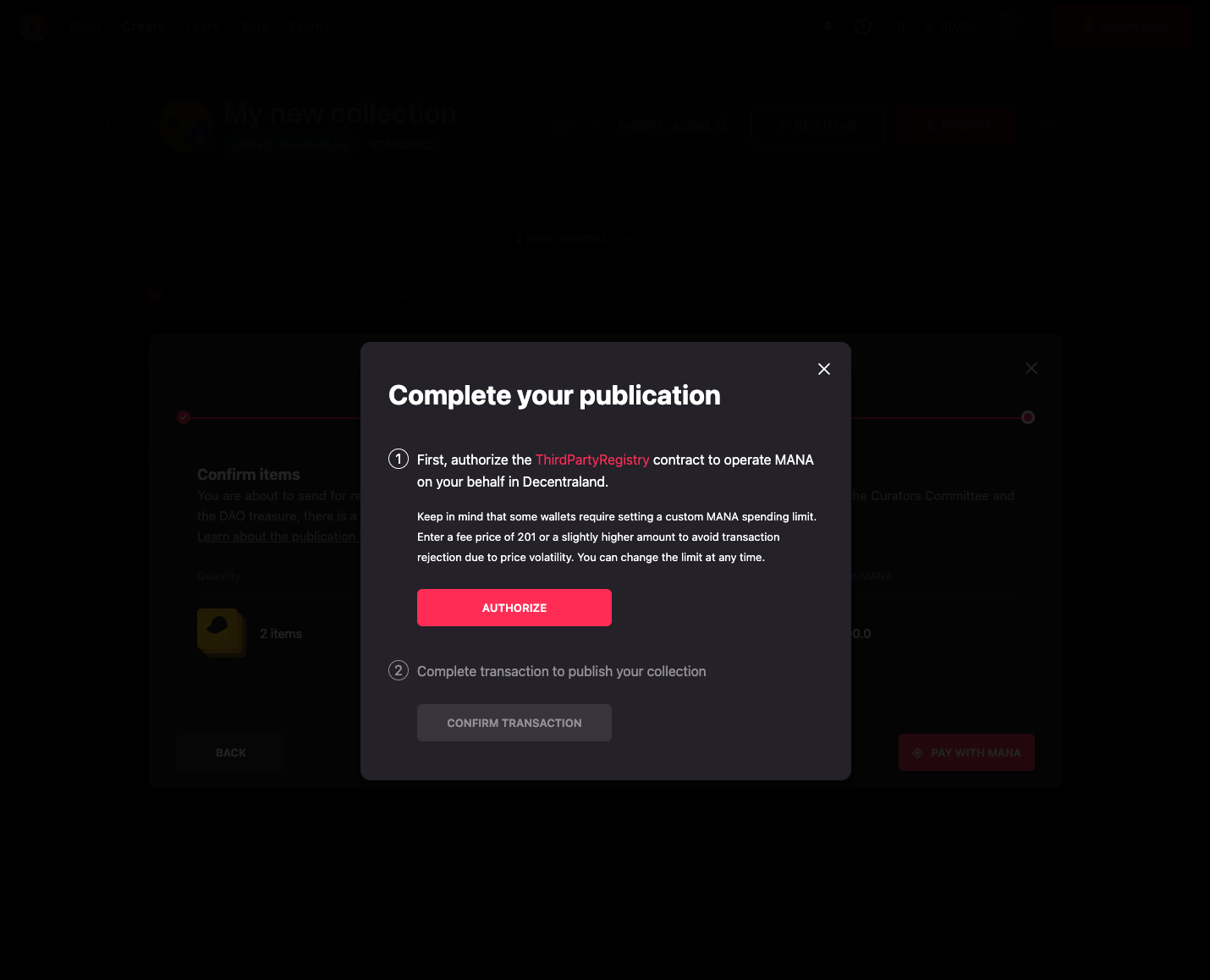
Task: Open the ThirdPartyRegistry contract link
Action: pos(592,460)
